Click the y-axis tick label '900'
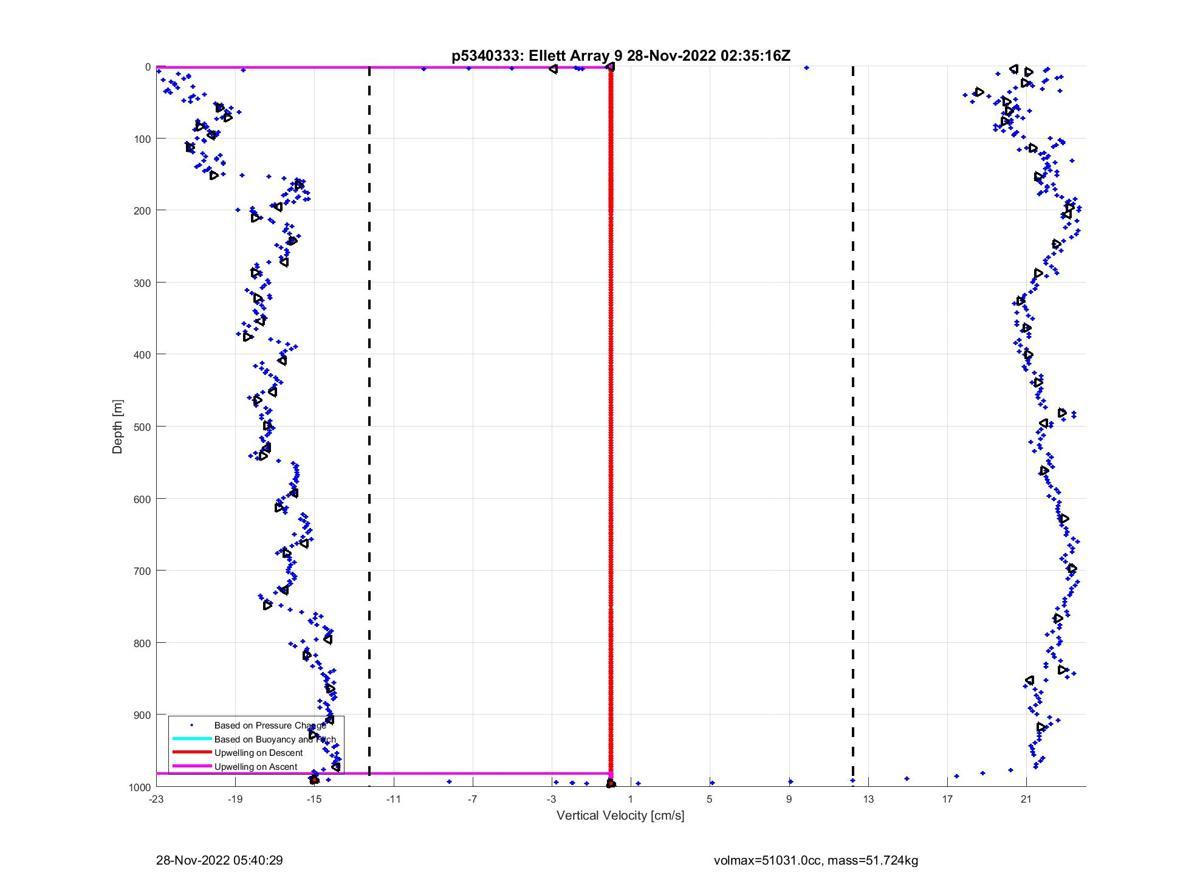Screen dimensions: 1200x885 click(142, 715)
